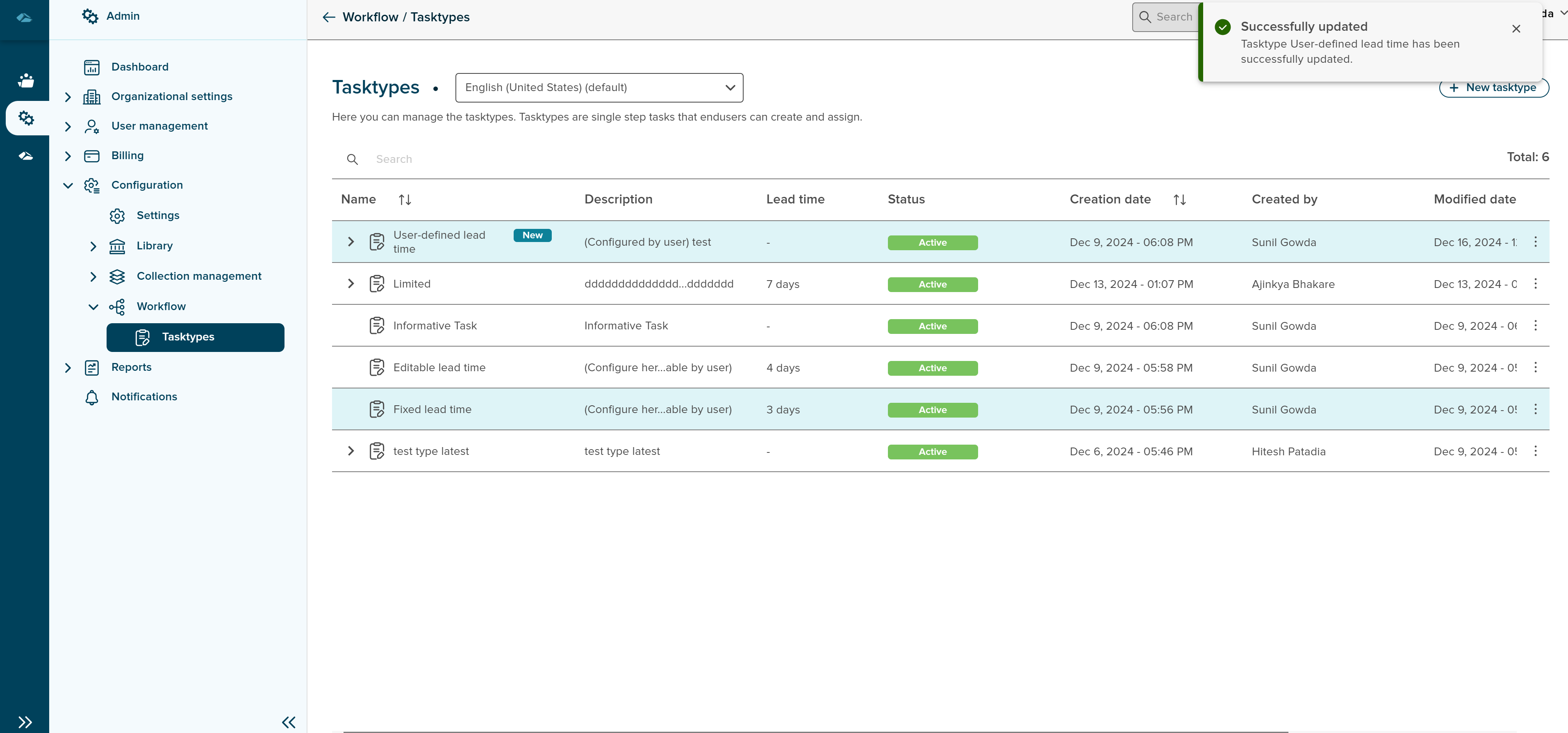Open the three-dot menu for the Fixed lead time row

click(1535, 409)
